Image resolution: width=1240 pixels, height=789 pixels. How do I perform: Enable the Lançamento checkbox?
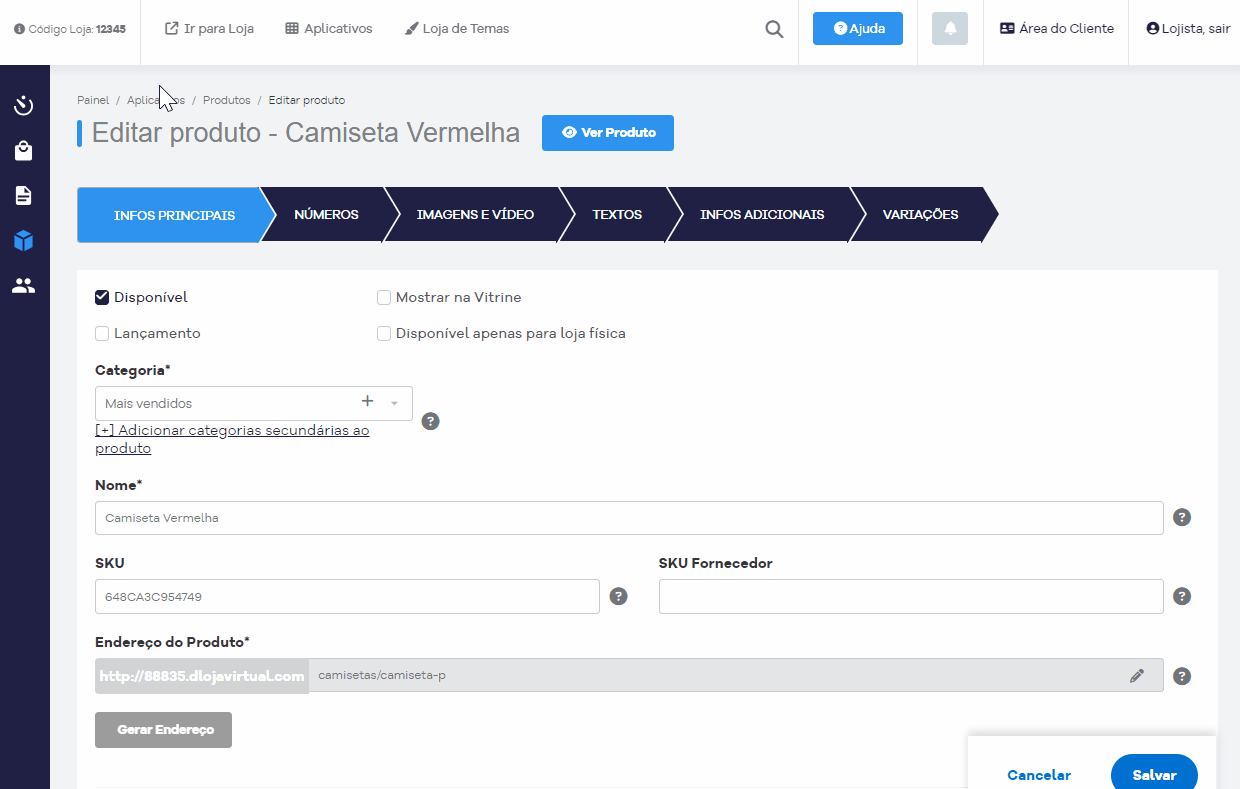click(x=102, y=334)
